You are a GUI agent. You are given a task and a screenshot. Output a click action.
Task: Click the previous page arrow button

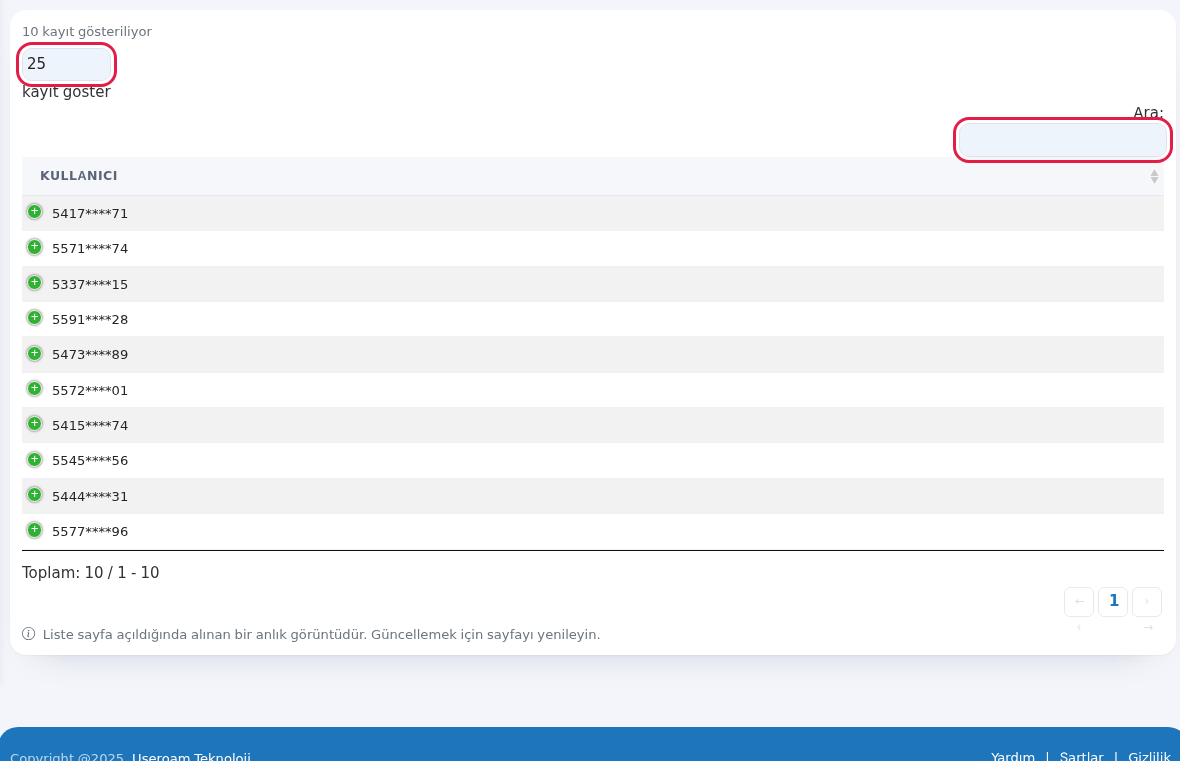(1079, 601)
